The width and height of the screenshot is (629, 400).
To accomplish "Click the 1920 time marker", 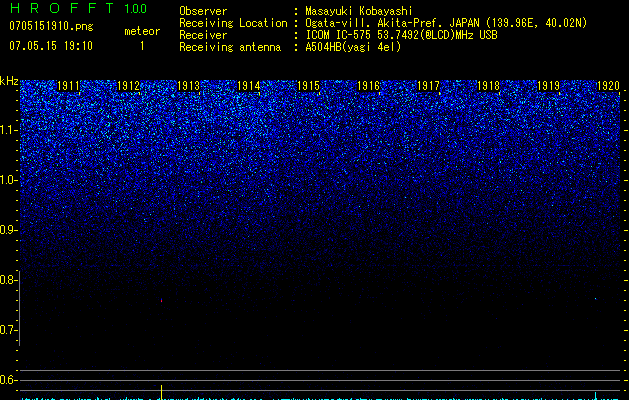I will (608, 86).
